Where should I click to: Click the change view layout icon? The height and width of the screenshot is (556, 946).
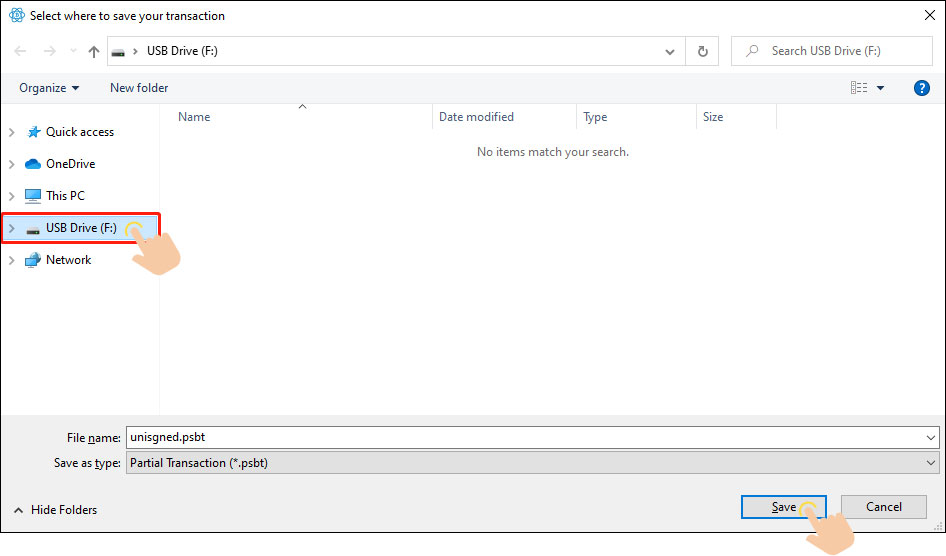click(859, 88)
